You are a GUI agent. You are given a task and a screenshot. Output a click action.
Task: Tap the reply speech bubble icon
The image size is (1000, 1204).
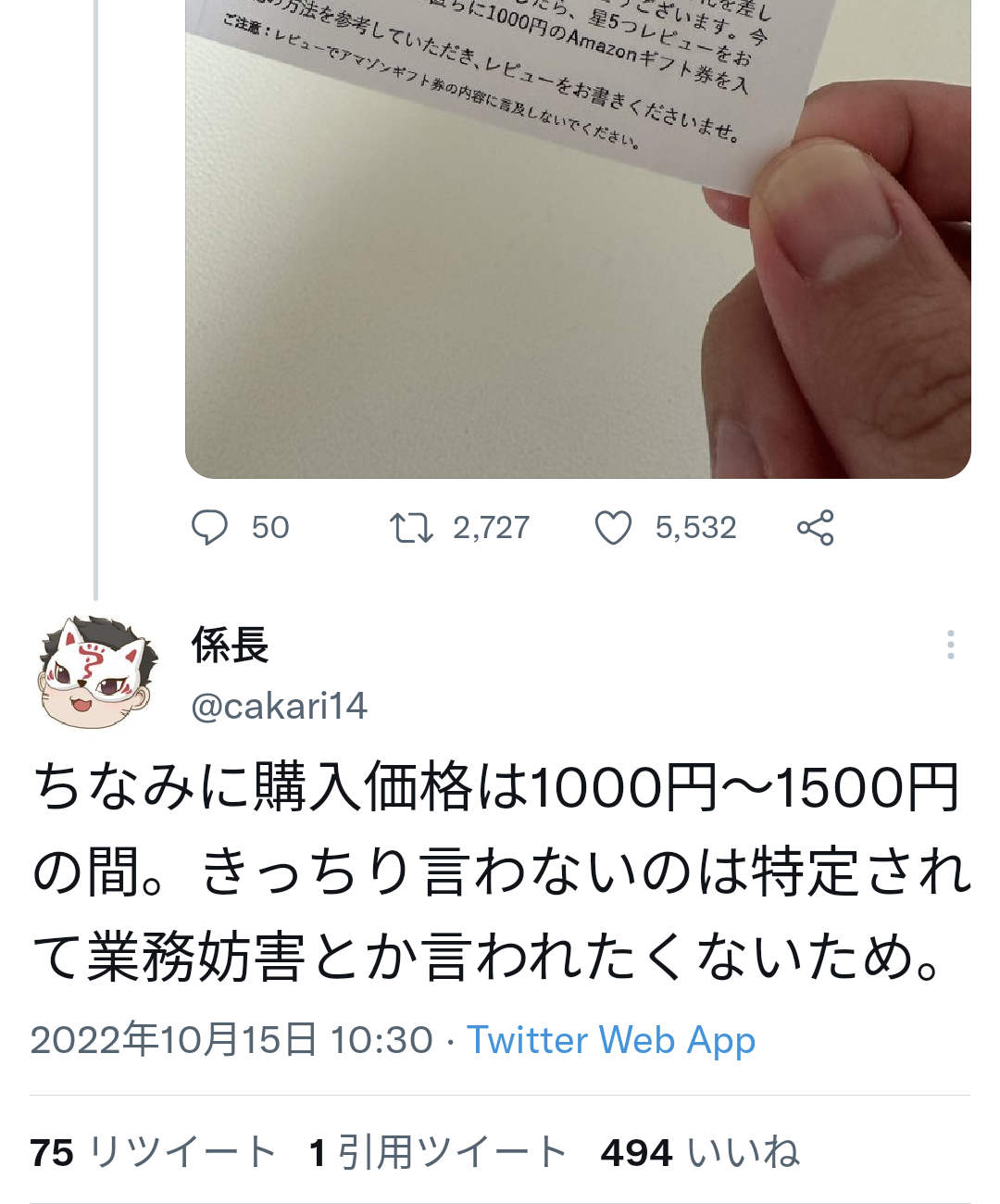tap(209, 528)
